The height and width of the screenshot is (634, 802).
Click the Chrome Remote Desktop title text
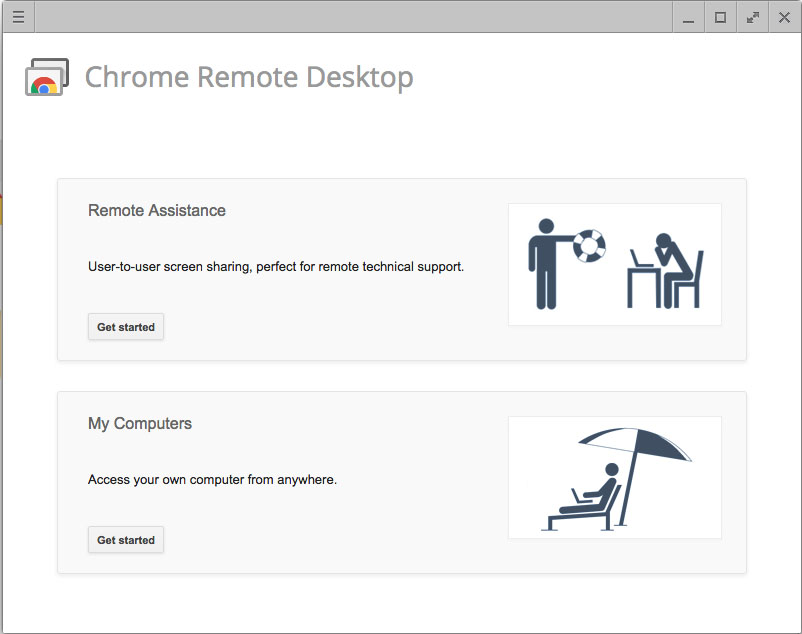pos(249,78)
